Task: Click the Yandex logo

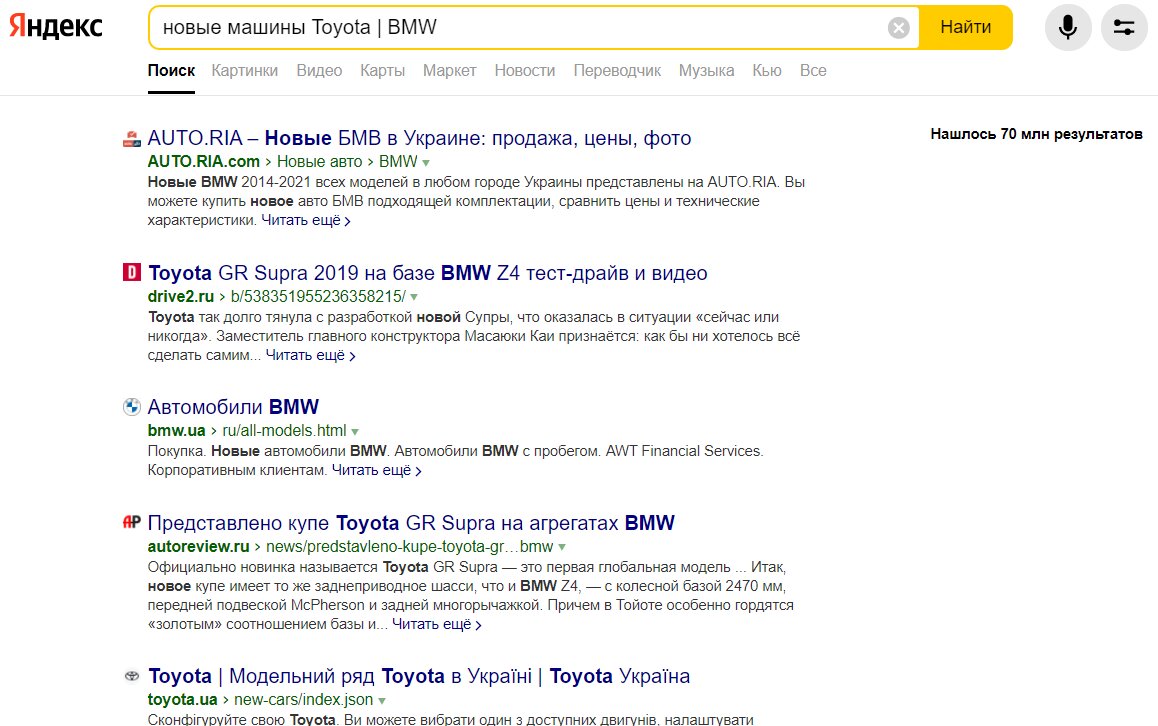Action: click(x=55, y=27)
